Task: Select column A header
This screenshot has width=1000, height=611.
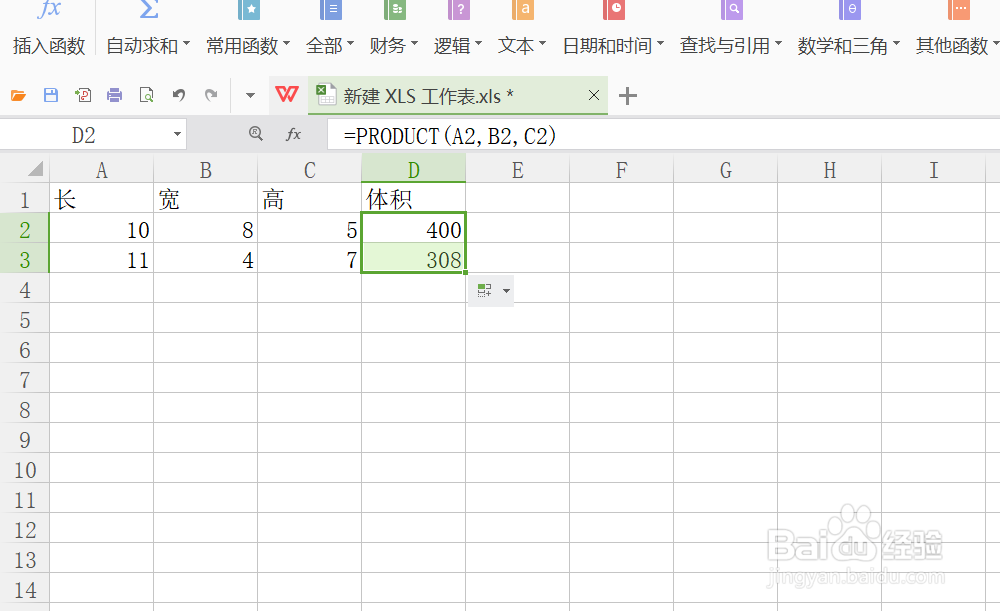Action: [x=101, y=170]
